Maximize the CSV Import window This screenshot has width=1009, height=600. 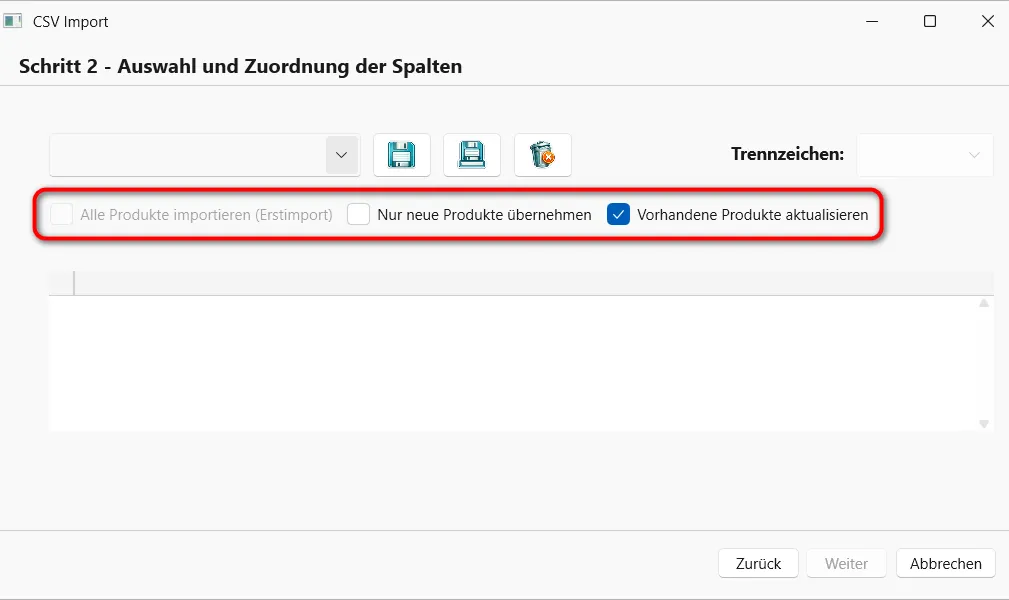pyautogui.click(x=930, y=21)
